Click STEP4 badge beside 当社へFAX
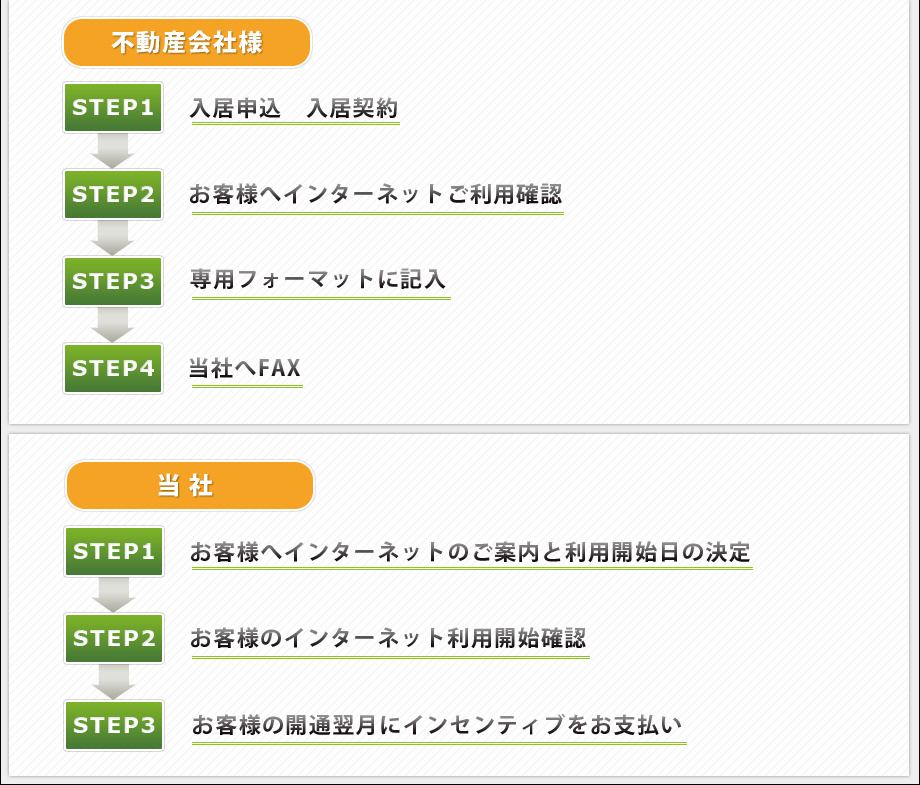Image resolution: width=920 pixels, height=785 pixels. [113, 368]
